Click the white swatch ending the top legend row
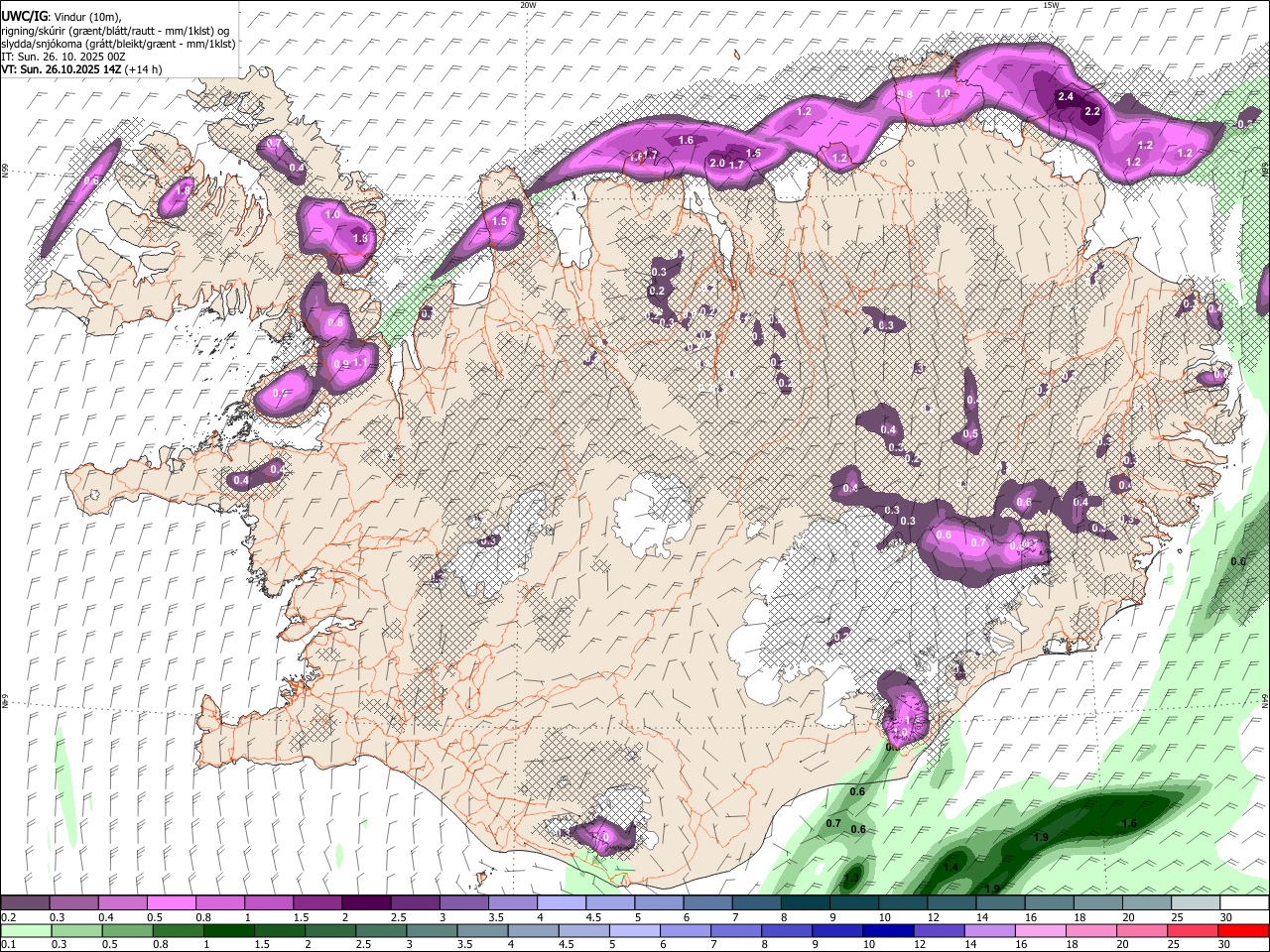This screenshot has width=1270, height=952. (1244, 902)
